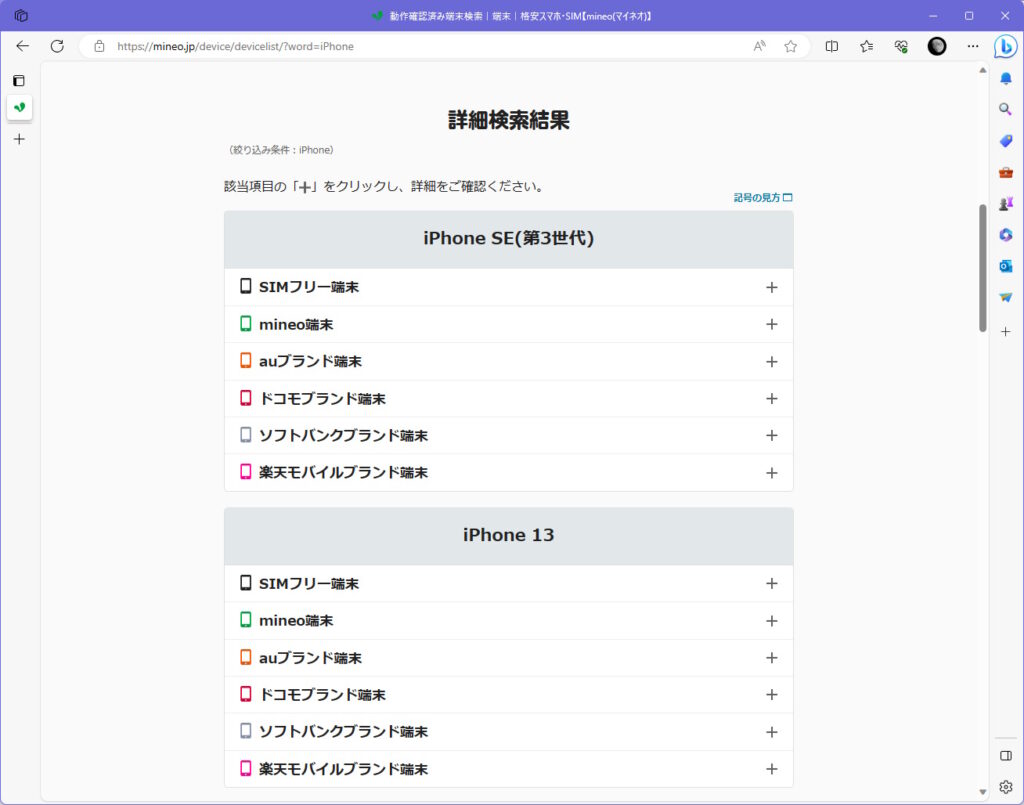Viewport: 1024px width, 805px height.
Task: Reload the mineo device list page
Action: [x=57, y=46]
